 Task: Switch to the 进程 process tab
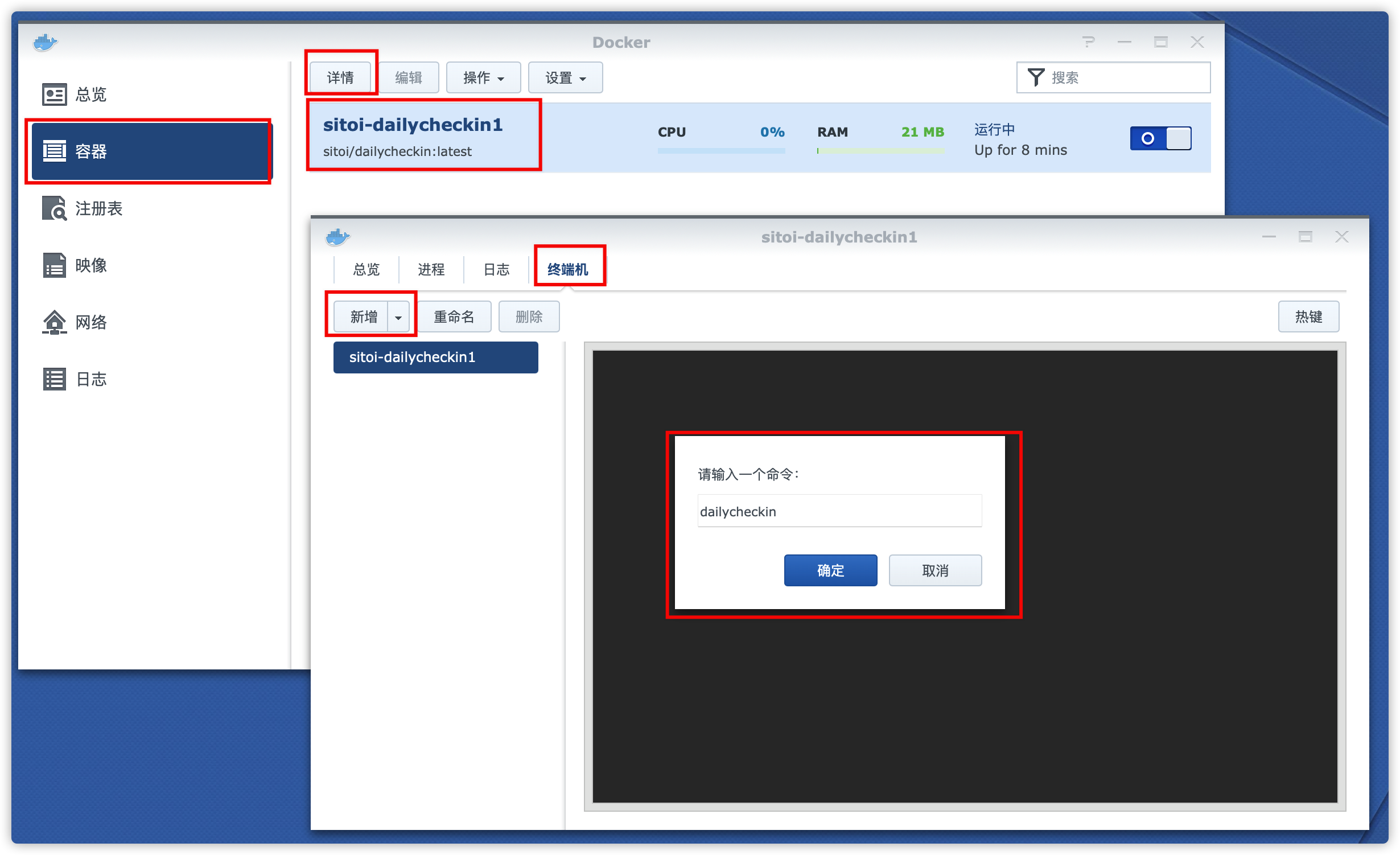click(431, 269)
